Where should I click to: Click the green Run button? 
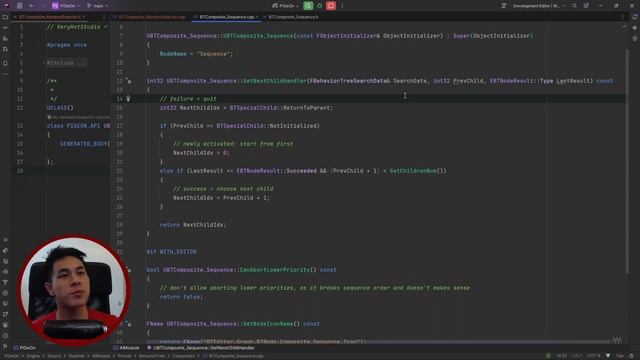(308, 6)
